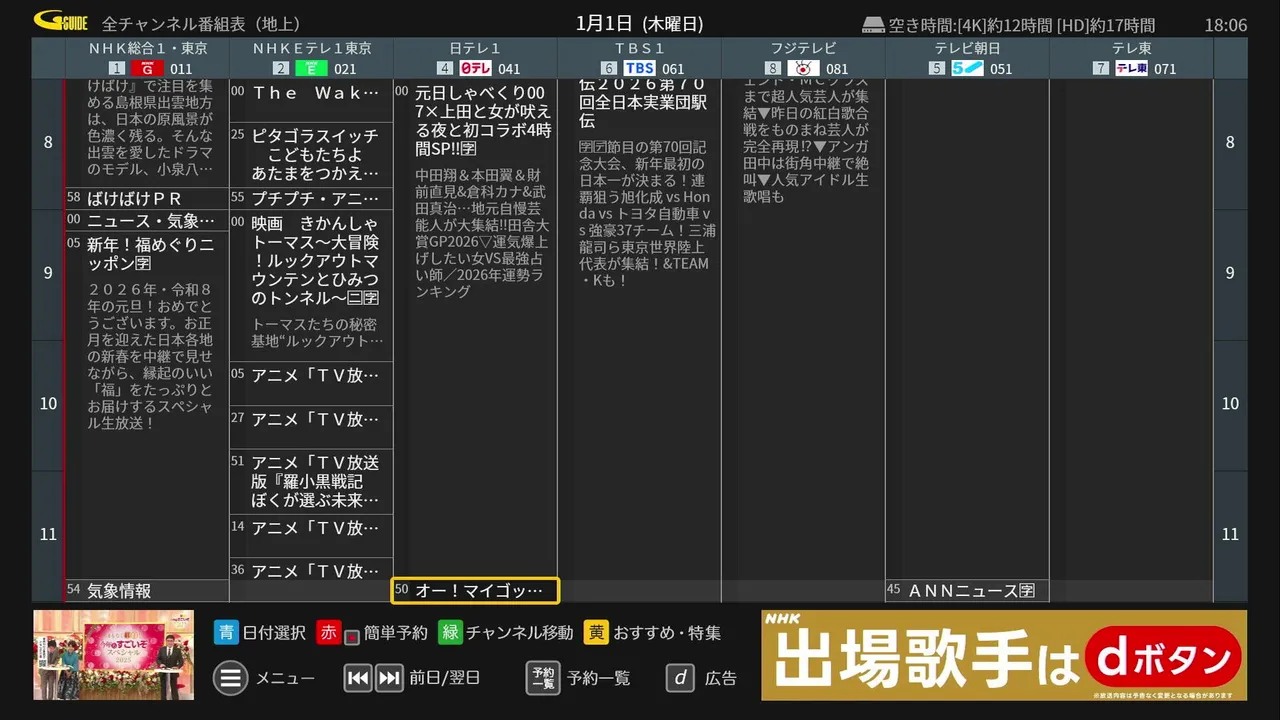Click the 全チャンネル番組表（地上） title
The width and height of the screenshot is (1280, 720).
[201, 24]
